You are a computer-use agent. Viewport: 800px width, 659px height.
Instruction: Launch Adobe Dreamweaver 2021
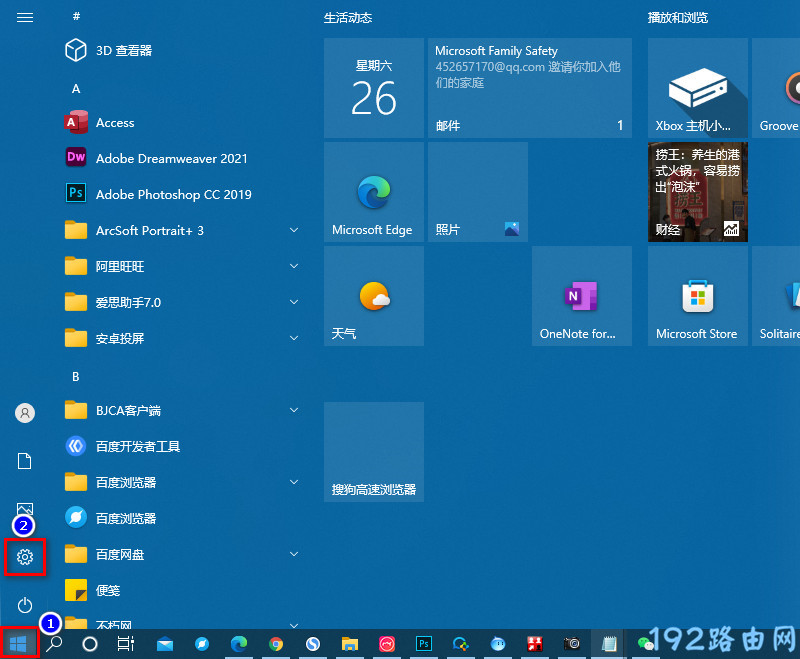pos(170,159)
